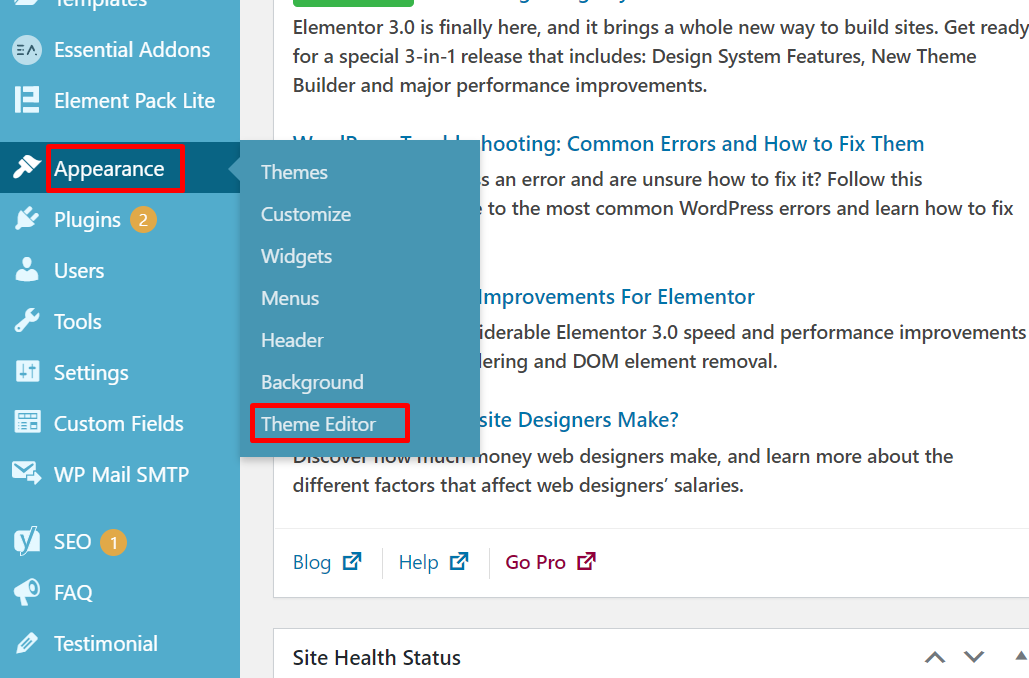Click the Plugins update count badge
Viewport: 1029px width, 678px height.
(x=143, y=220)
